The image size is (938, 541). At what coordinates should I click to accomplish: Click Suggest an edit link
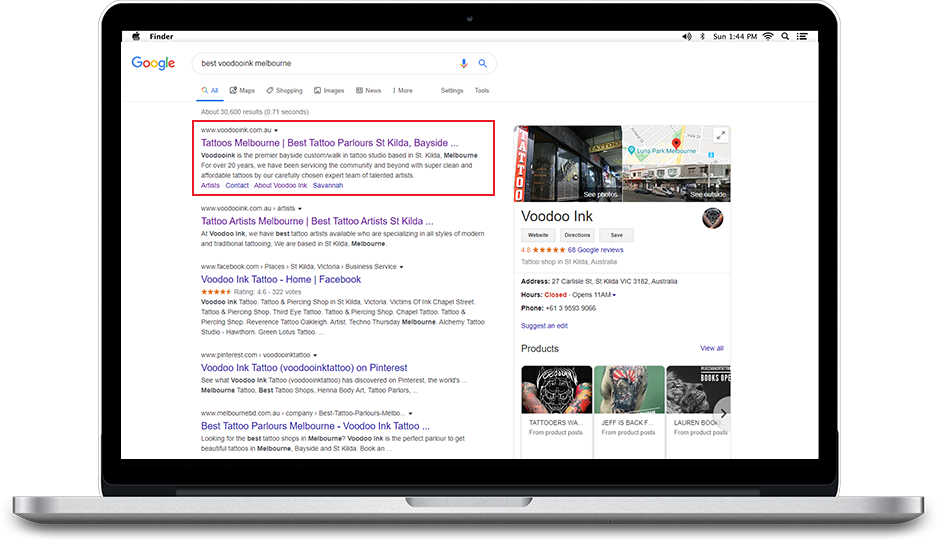(x=544, y=326)
